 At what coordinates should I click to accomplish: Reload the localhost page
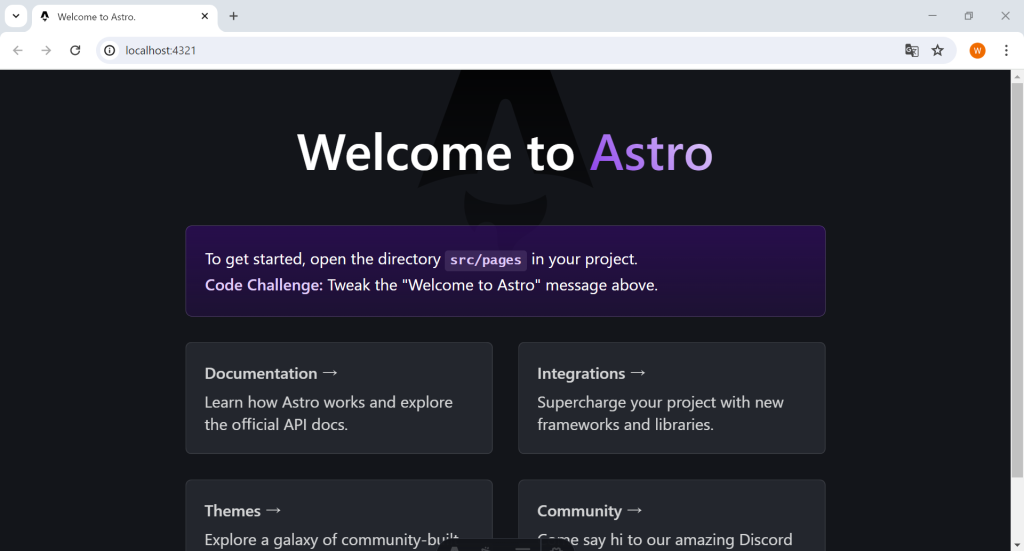(75, 50)
